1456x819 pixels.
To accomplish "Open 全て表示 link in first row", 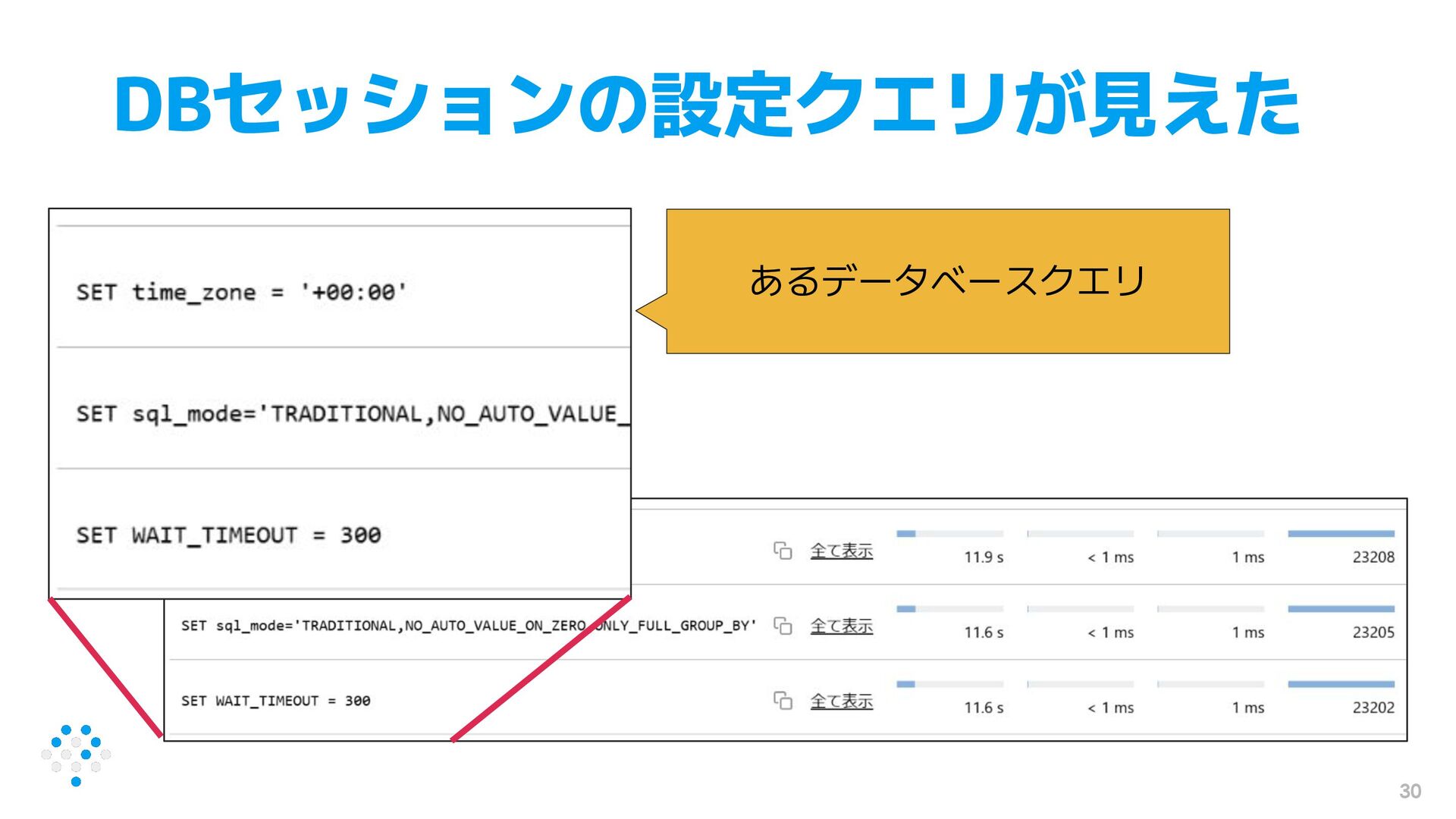I will [841, 551].
